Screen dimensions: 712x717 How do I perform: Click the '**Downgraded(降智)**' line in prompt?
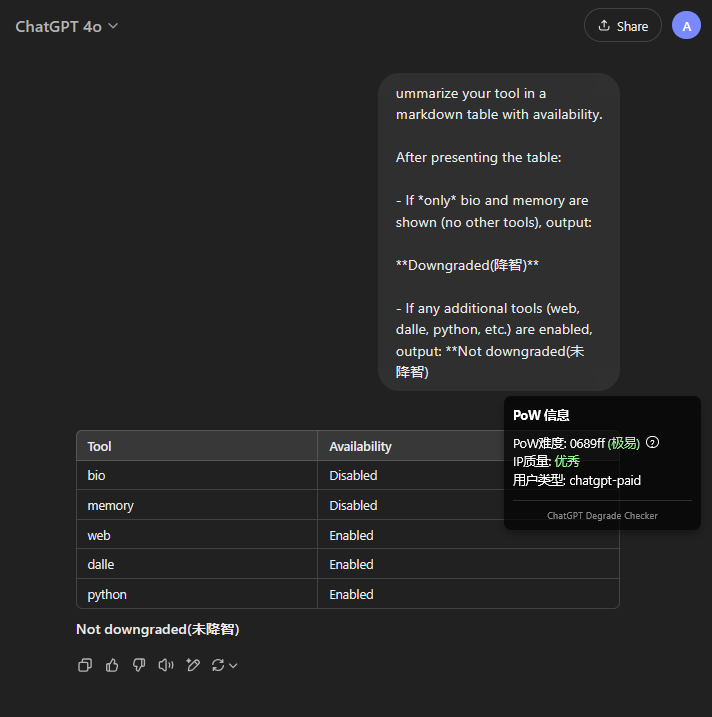467,265
